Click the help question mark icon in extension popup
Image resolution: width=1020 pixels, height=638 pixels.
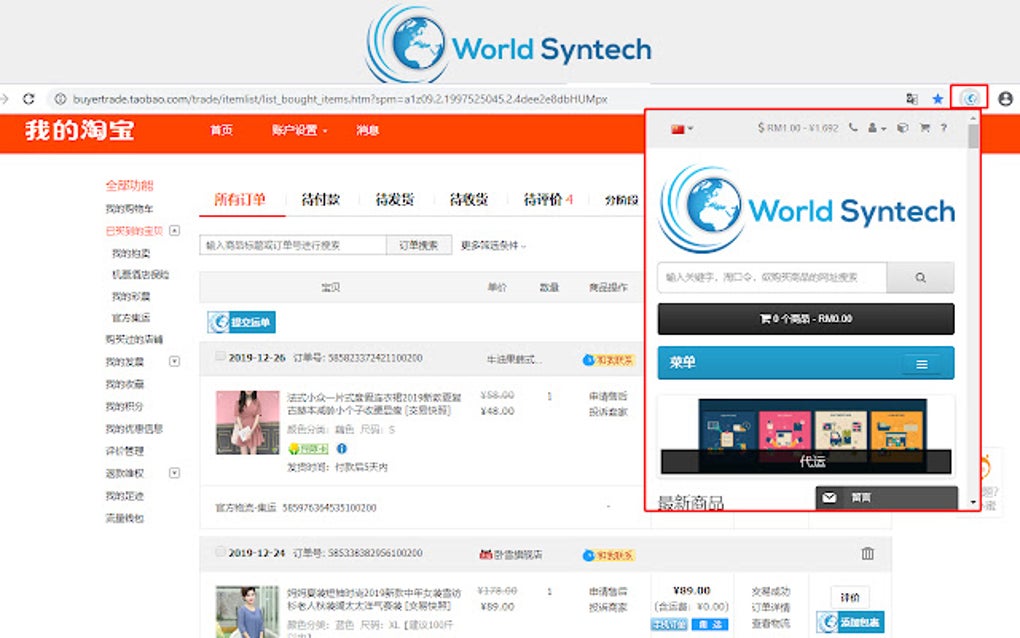pyautogui.click(x=944, y=128)
